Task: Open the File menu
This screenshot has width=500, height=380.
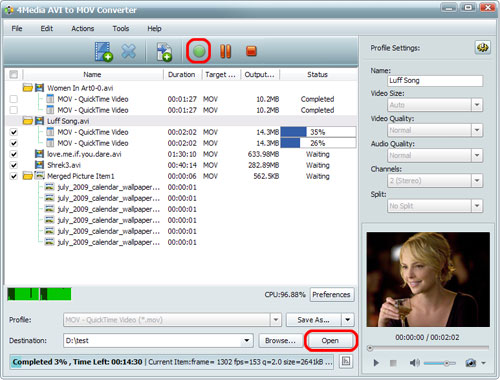Action: pyautogui.click(x=17, y=28)
